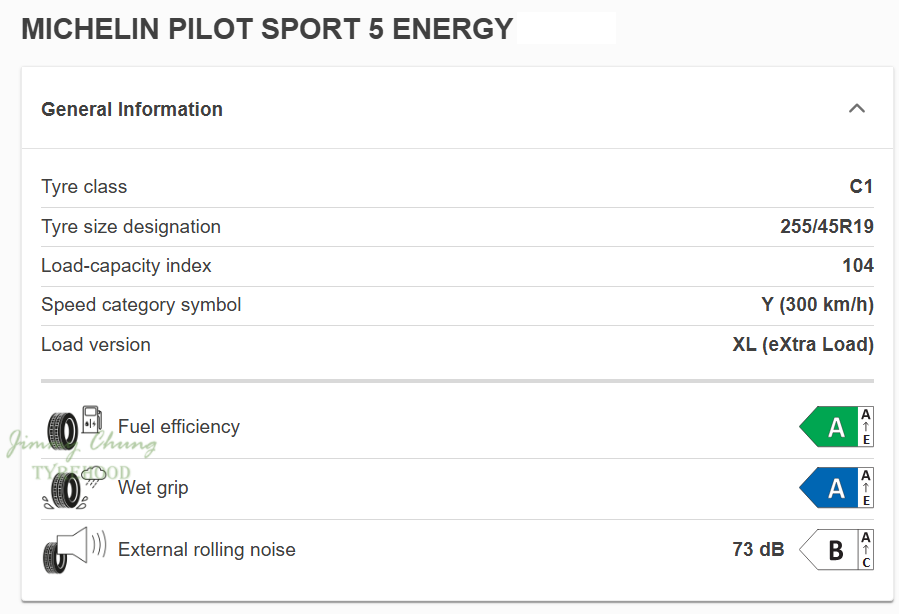
Task: Click the External rolling noise label
Action: pyautogui.click(x=207, y=549)
